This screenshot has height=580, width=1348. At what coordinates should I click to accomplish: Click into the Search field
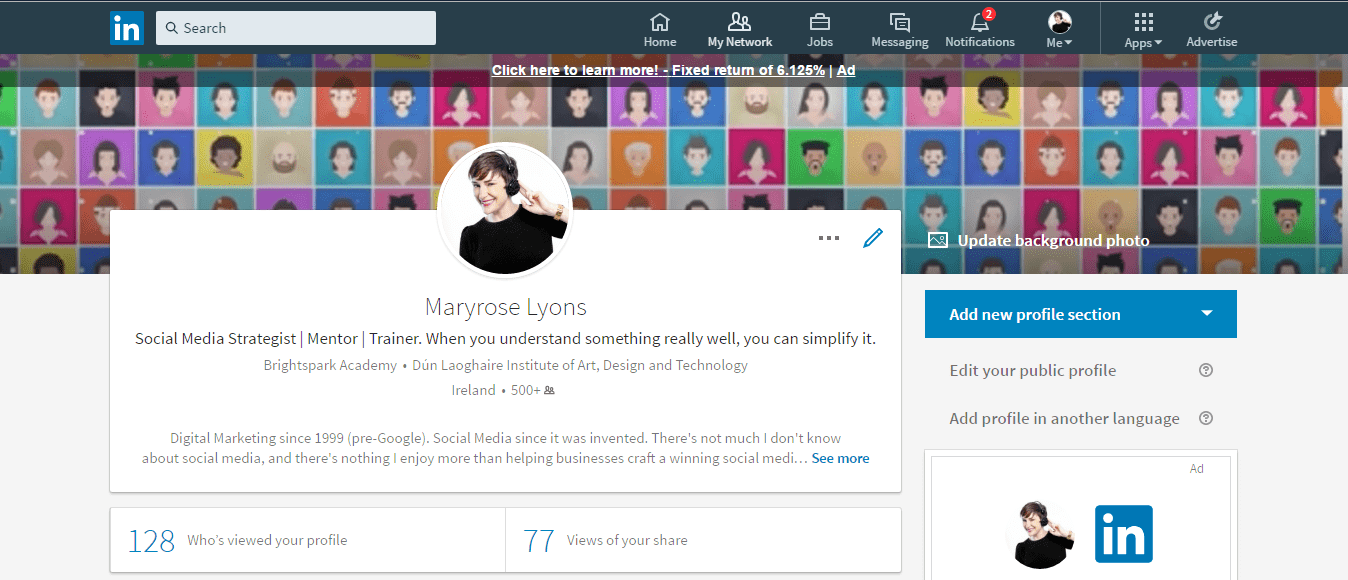point(296,28)
